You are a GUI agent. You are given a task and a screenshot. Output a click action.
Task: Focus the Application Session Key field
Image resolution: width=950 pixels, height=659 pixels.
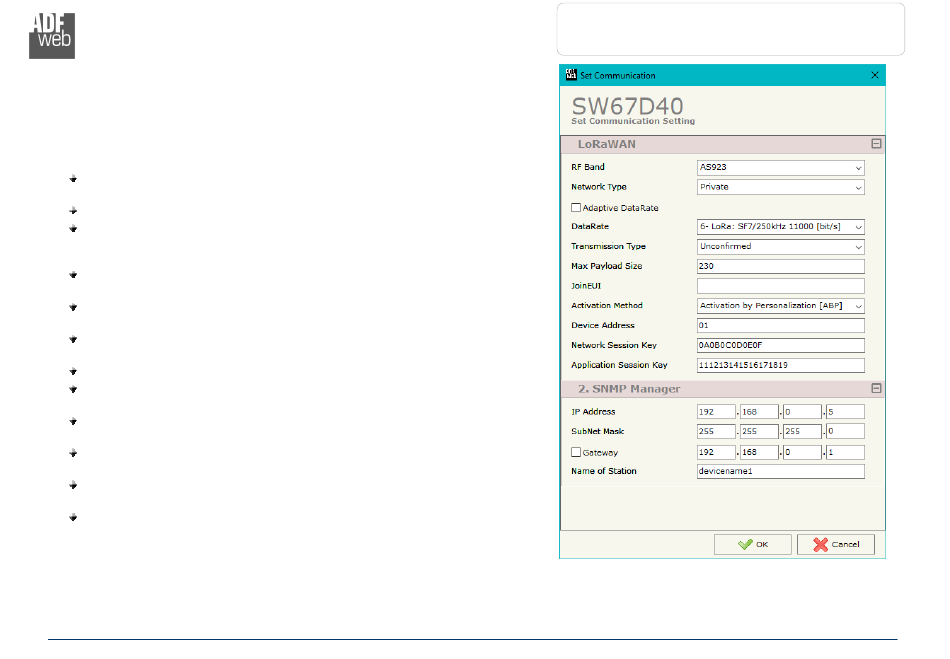tap(780, 365)
